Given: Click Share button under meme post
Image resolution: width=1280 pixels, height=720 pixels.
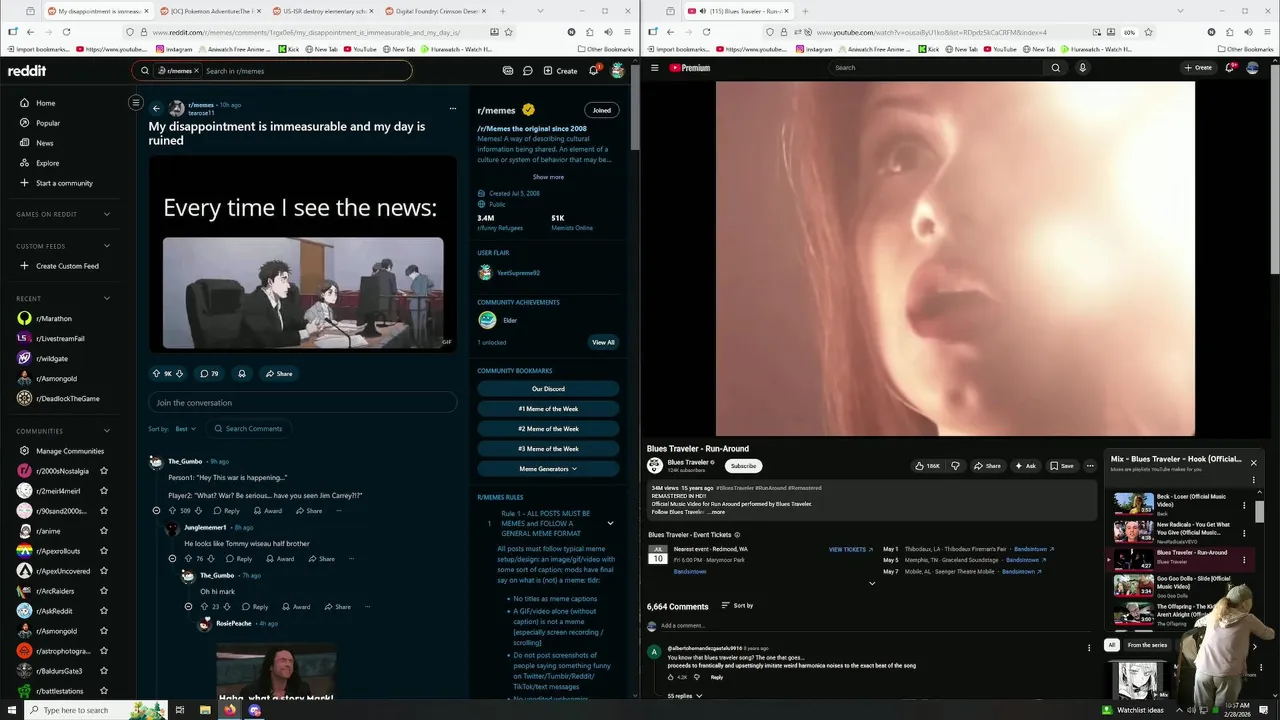Looking at the screenshot, I should click(x=278, y=374).
